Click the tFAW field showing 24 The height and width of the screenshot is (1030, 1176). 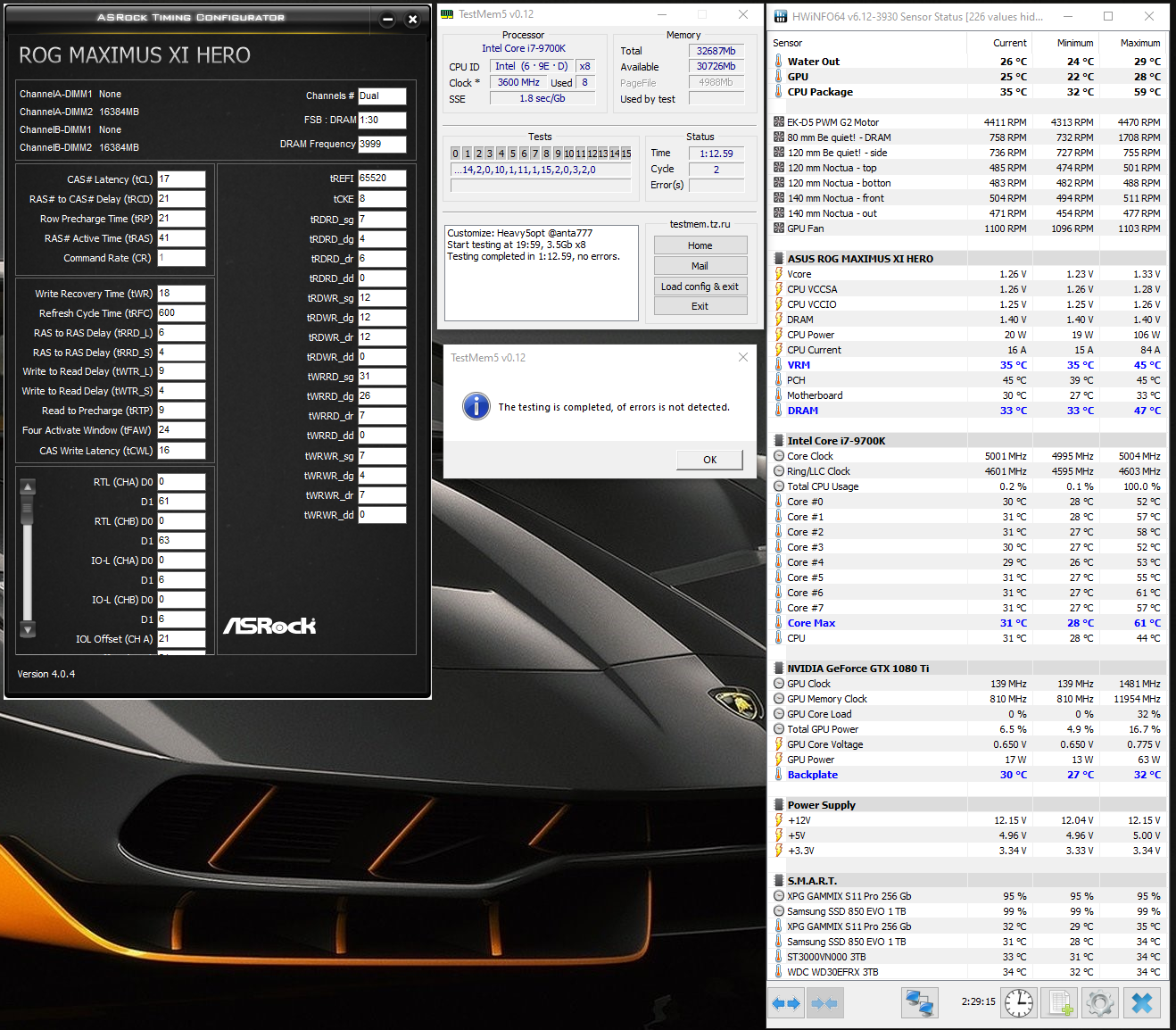[181, 430]
